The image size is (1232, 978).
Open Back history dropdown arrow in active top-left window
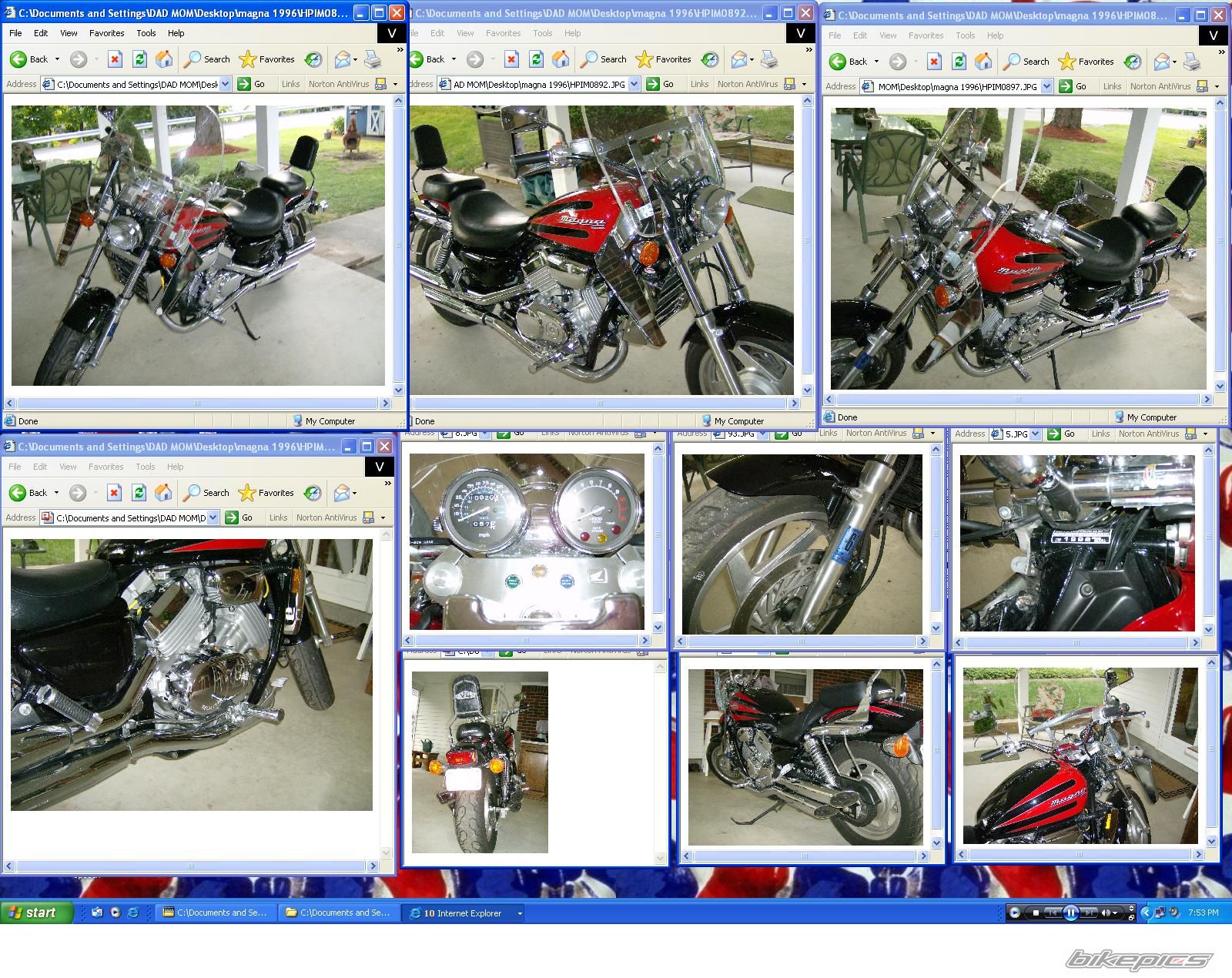pyautogui.click(x=57, y=59)
